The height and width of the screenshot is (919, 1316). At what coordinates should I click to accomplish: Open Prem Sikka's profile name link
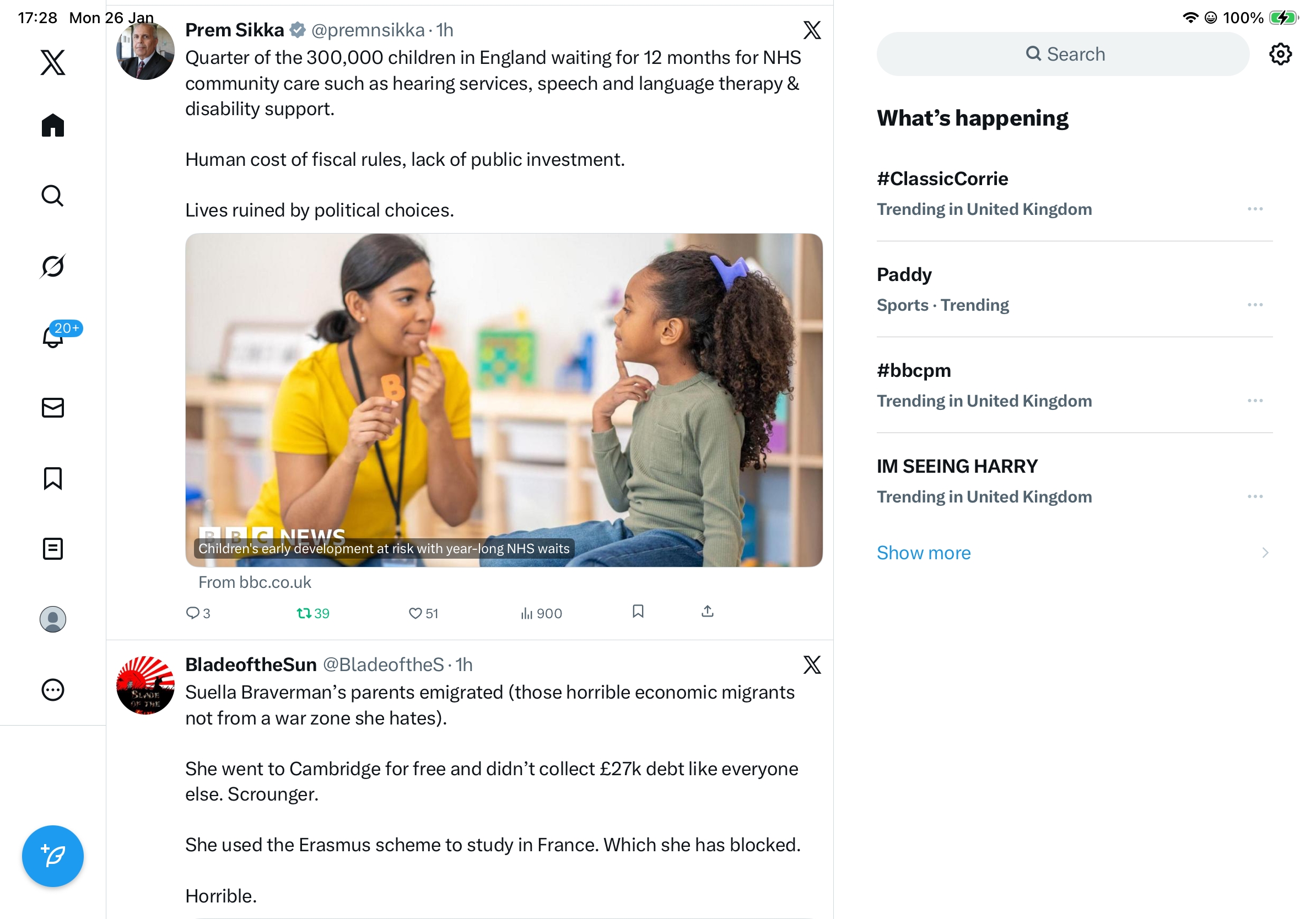coord(234,30)
